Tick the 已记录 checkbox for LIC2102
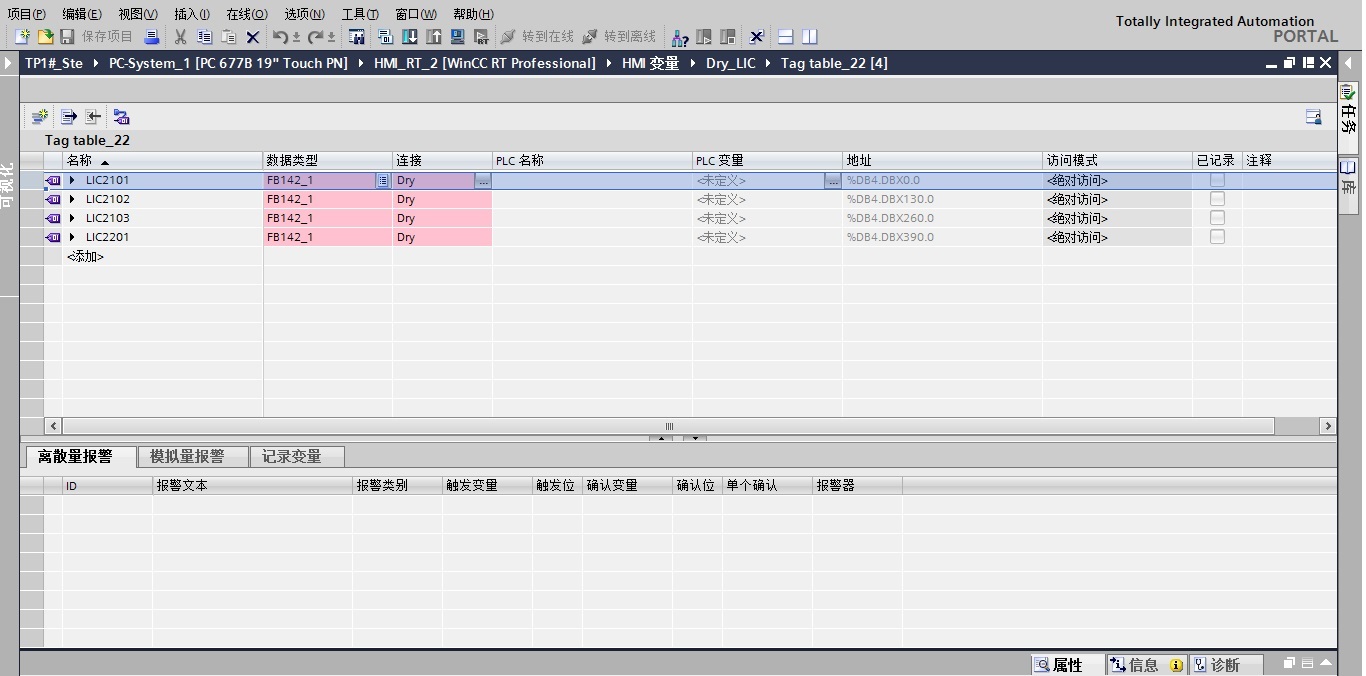The width and height of the screenshot is (1366, 676). coord(1217,199)
